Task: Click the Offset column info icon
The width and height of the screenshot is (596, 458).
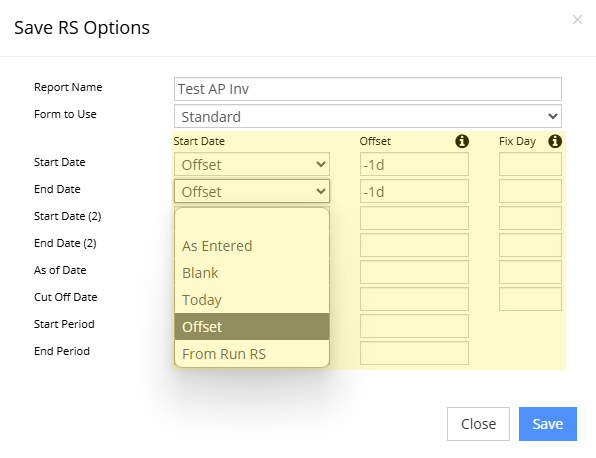Action: [462, 141]
